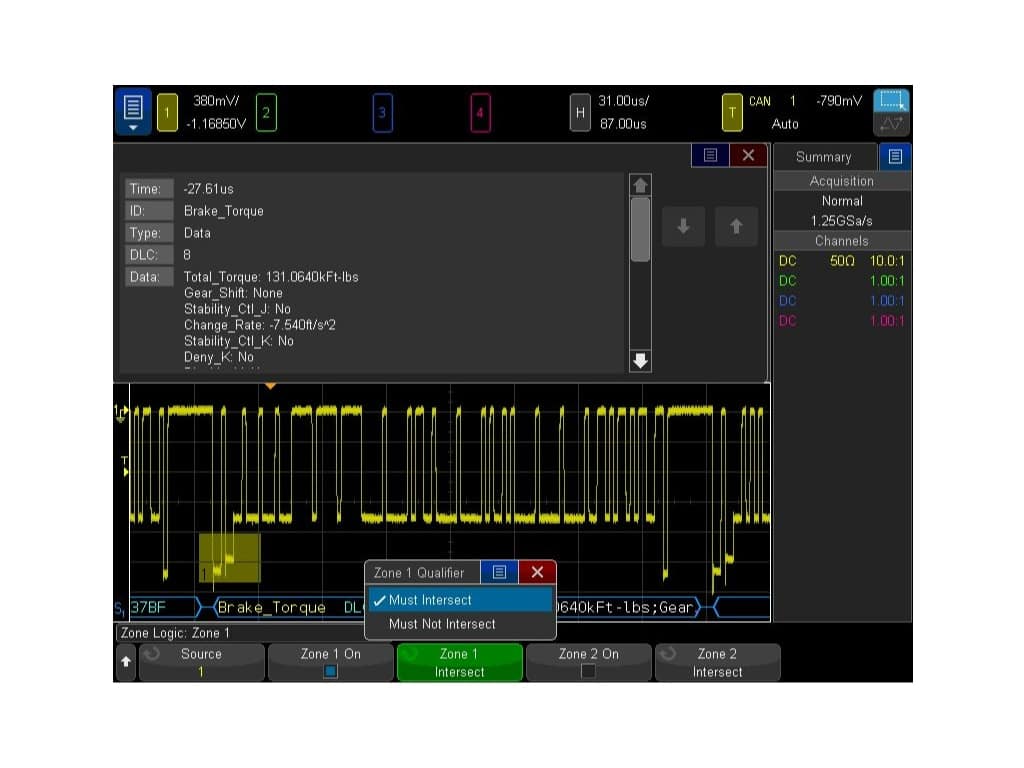Go to the next decoded packet arrow
Viewport: 1024px width, 768px height.
tap(683, 226)
